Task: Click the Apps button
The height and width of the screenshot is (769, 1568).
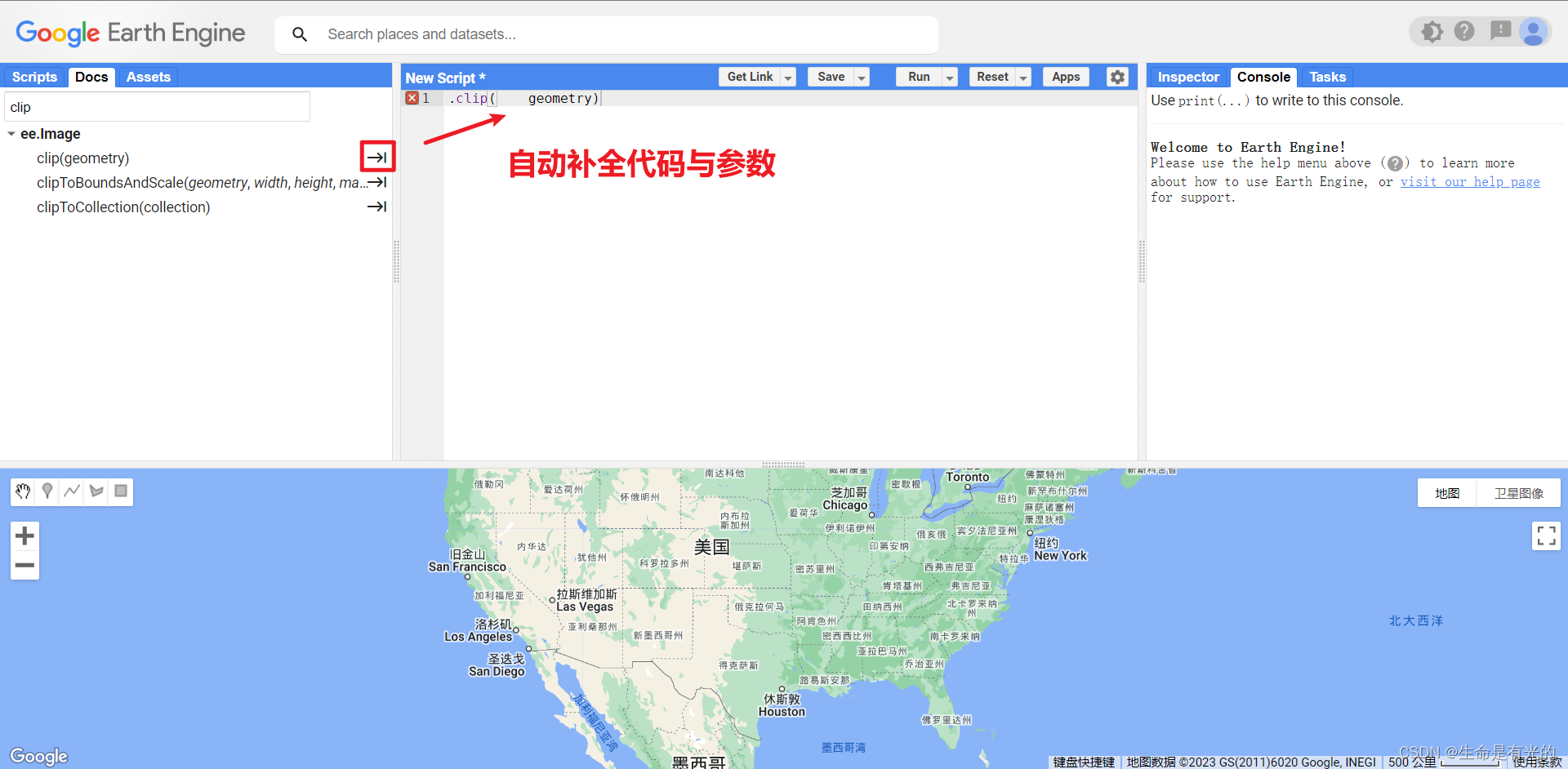Action: tap(1066, 77)
